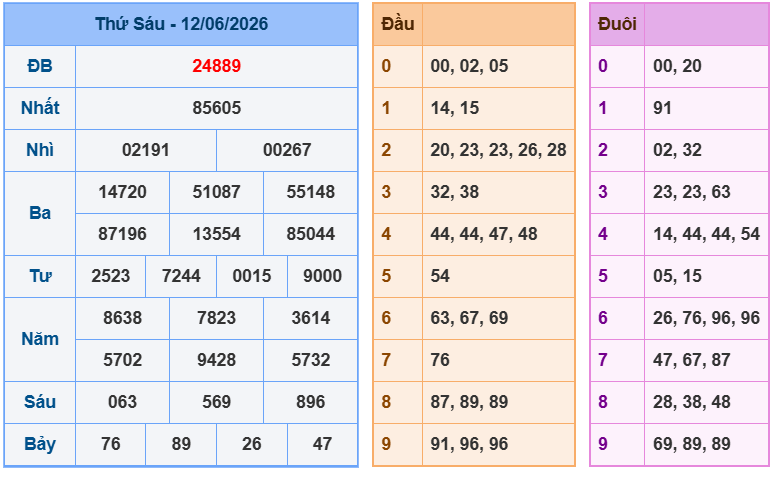This screenshot has width=772, height=477.
Task: Select the Ba prize number 55148
Action: [x=311, y=192]
